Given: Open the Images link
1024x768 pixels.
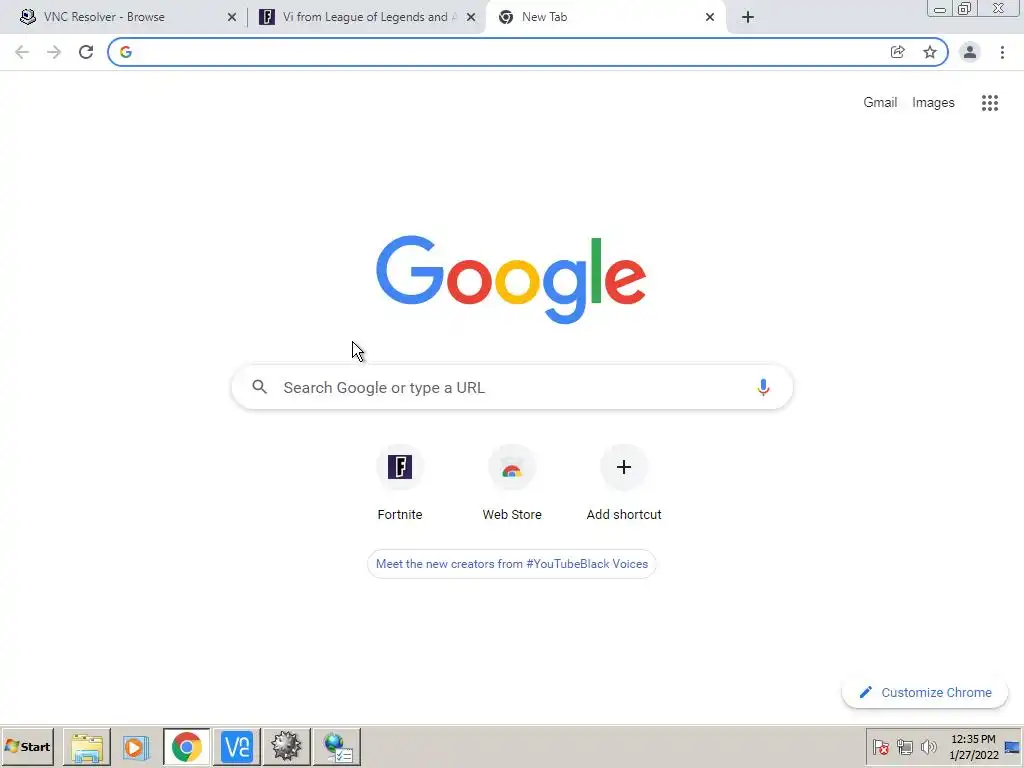Looking at the screenshot, I should click(933, 103).
